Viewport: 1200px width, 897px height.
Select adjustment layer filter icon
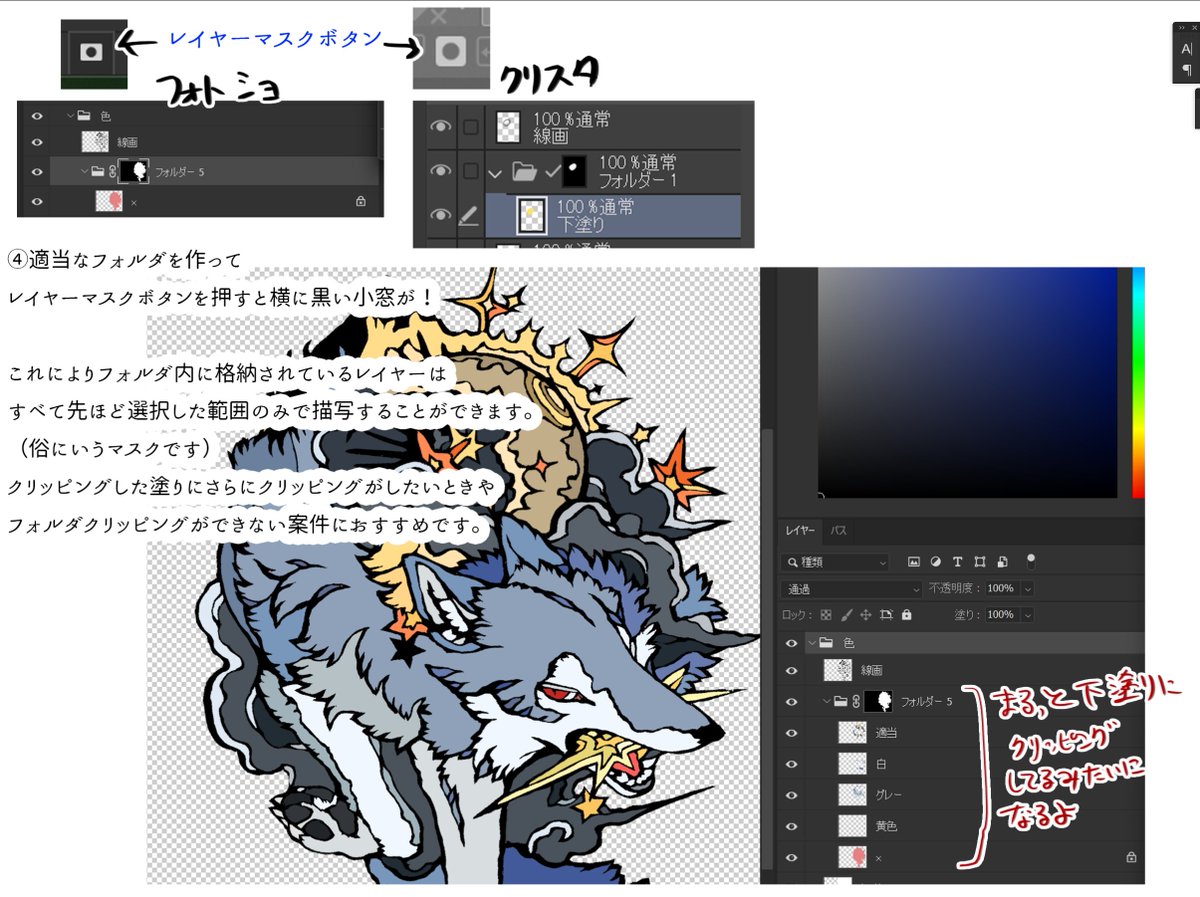tap(936, 562)
